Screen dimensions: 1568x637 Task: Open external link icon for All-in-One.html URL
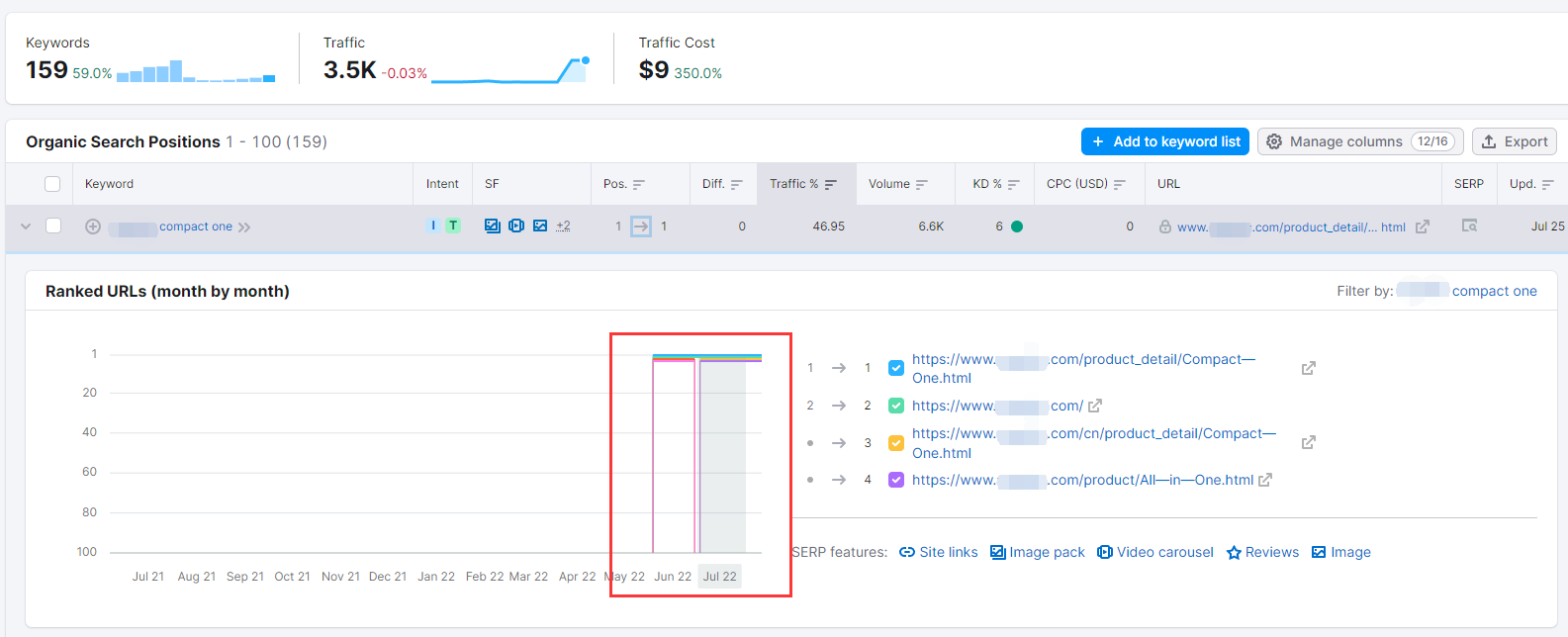coord(1264,481)
